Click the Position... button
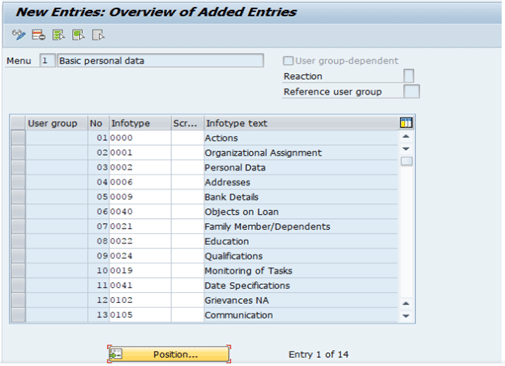The height and width of the screenshot is (366, 505). point(169,354)
